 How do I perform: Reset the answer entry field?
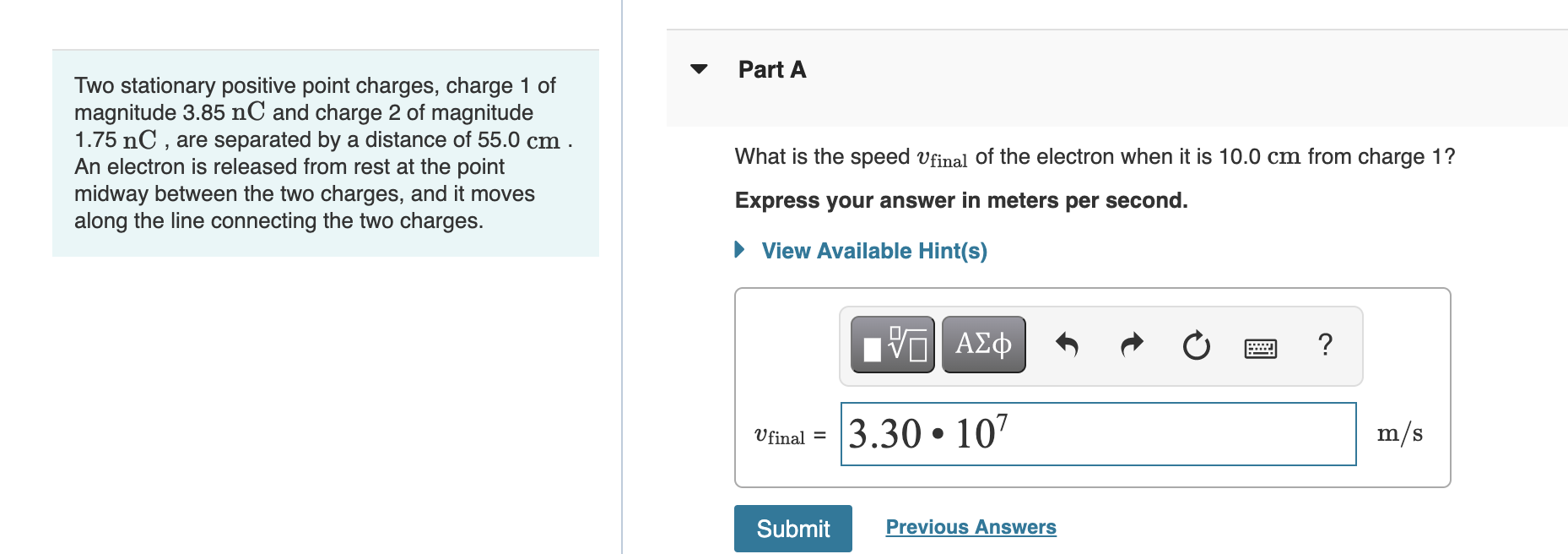click(1196, 344)
